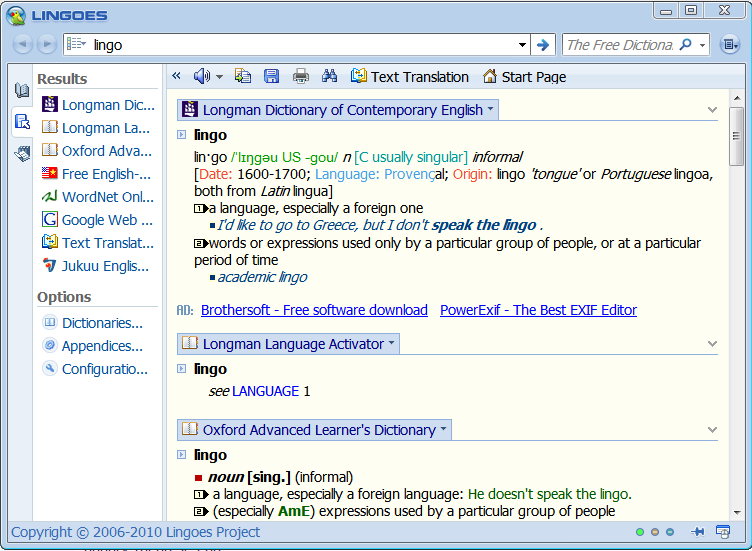Open the main menu button at top right
Viewport: 752px width, 551px height.
coord(729,45)
